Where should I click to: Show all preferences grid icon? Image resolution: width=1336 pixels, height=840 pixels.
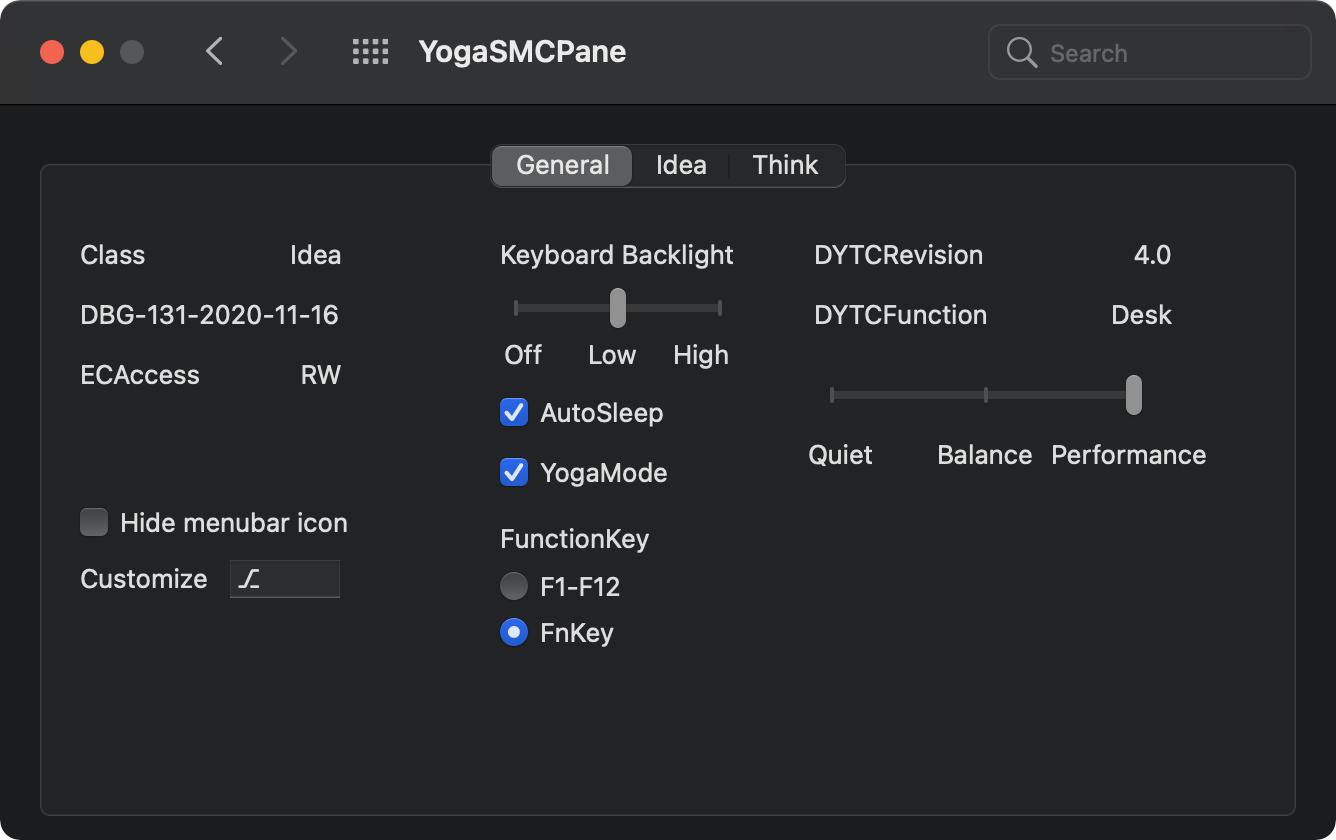pyautogui.click(x=370, y=52)
